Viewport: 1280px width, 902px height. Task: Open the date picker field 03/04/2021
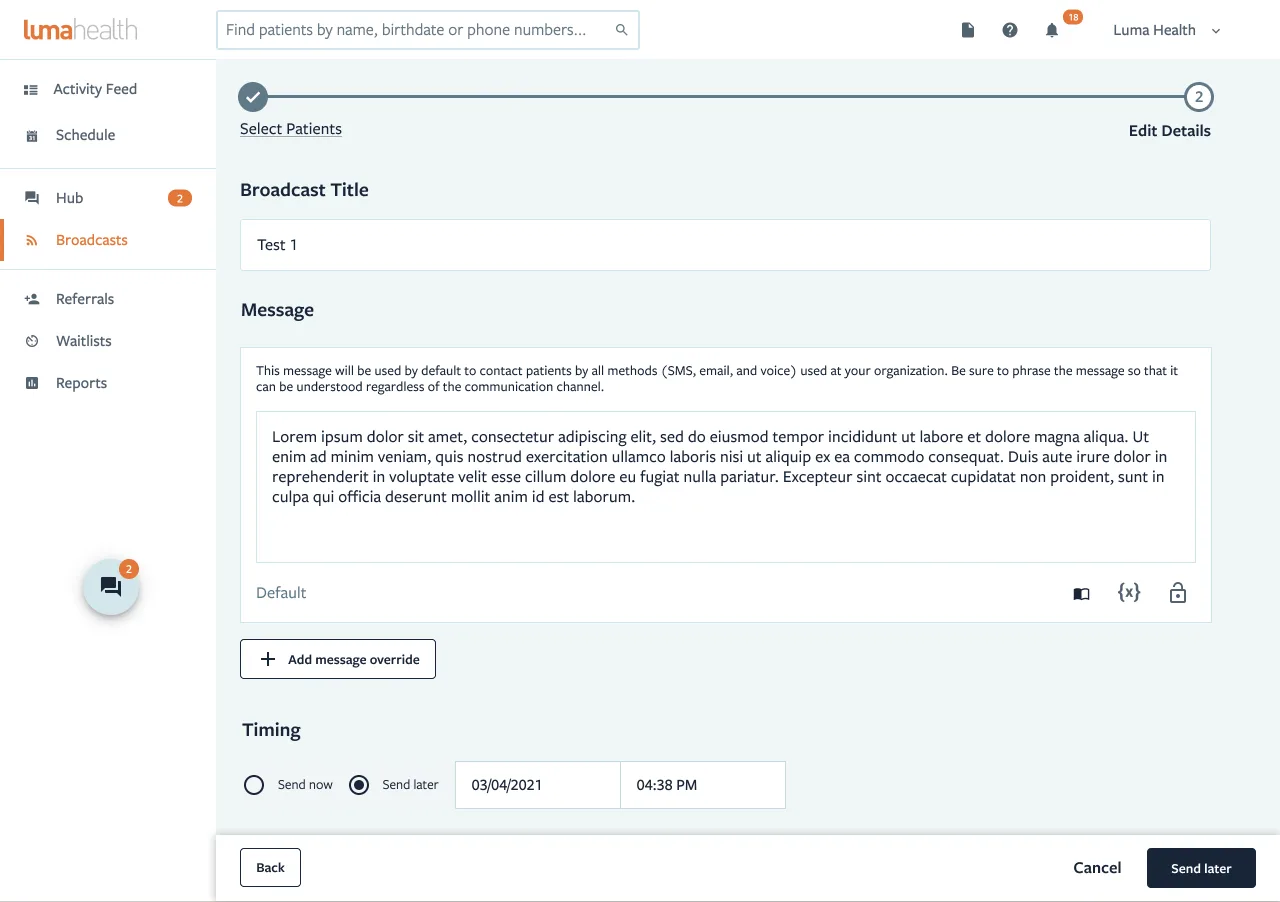point(538,785)
